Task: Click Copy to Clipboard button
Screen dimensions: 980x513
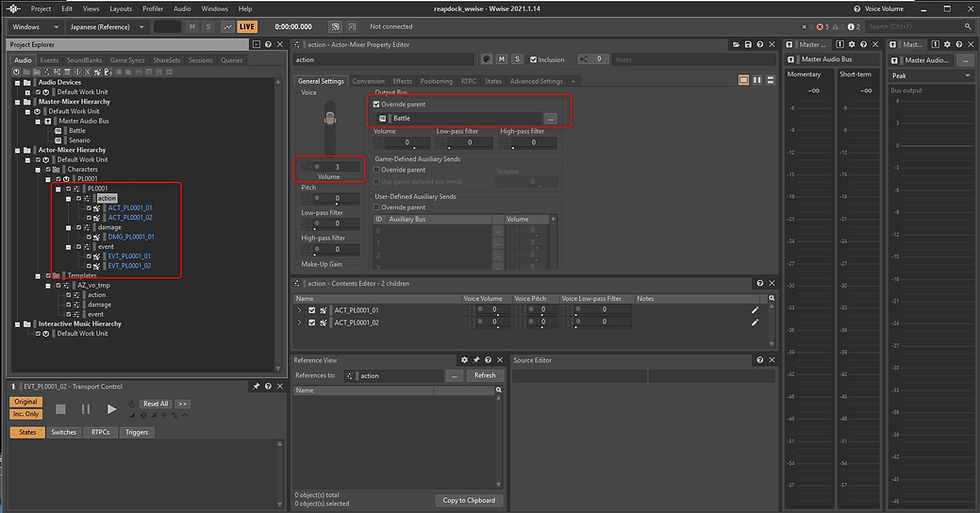Action: click(469, 501)
